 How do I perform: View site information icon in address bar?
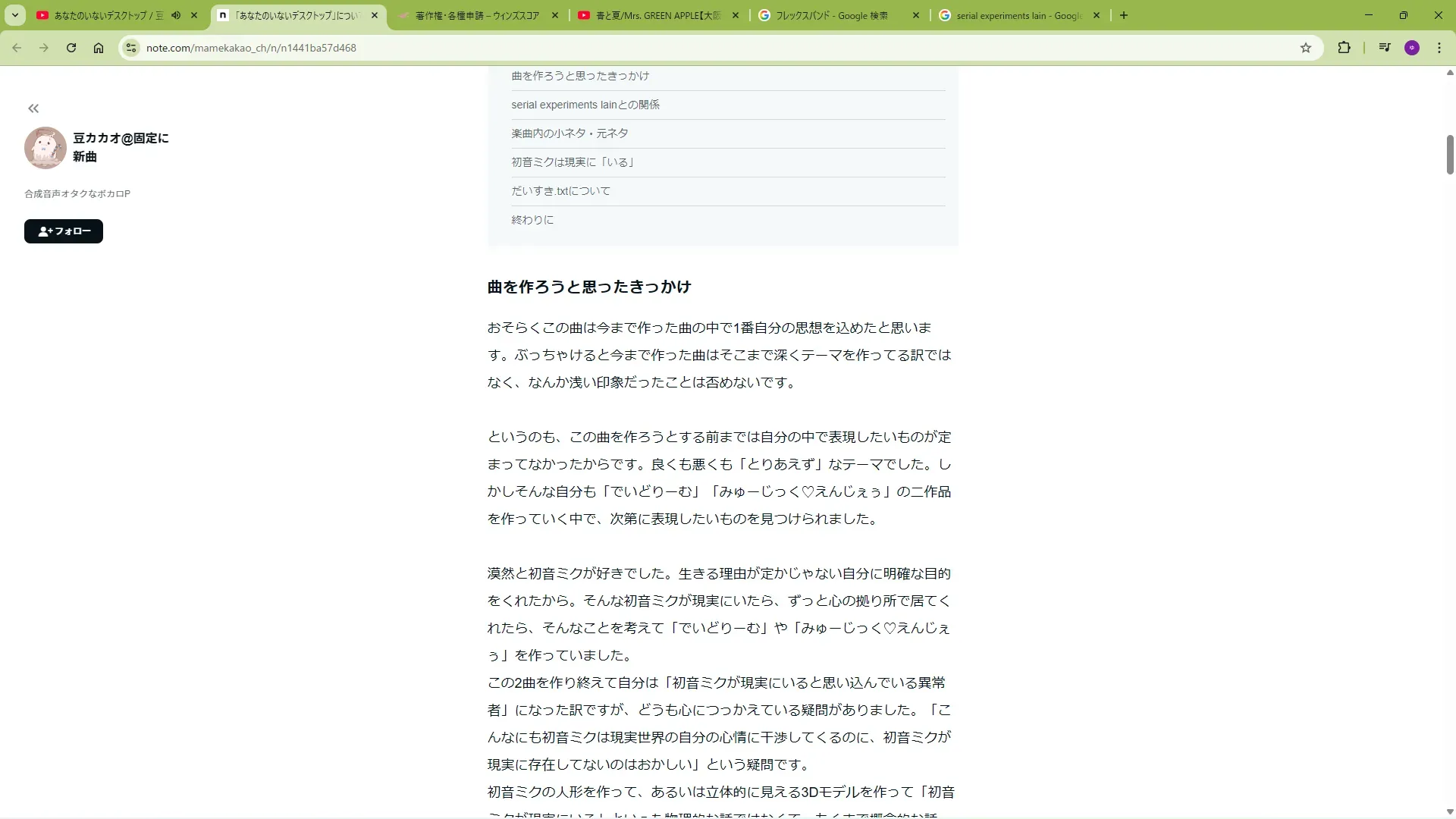click(x=131, y=48)
